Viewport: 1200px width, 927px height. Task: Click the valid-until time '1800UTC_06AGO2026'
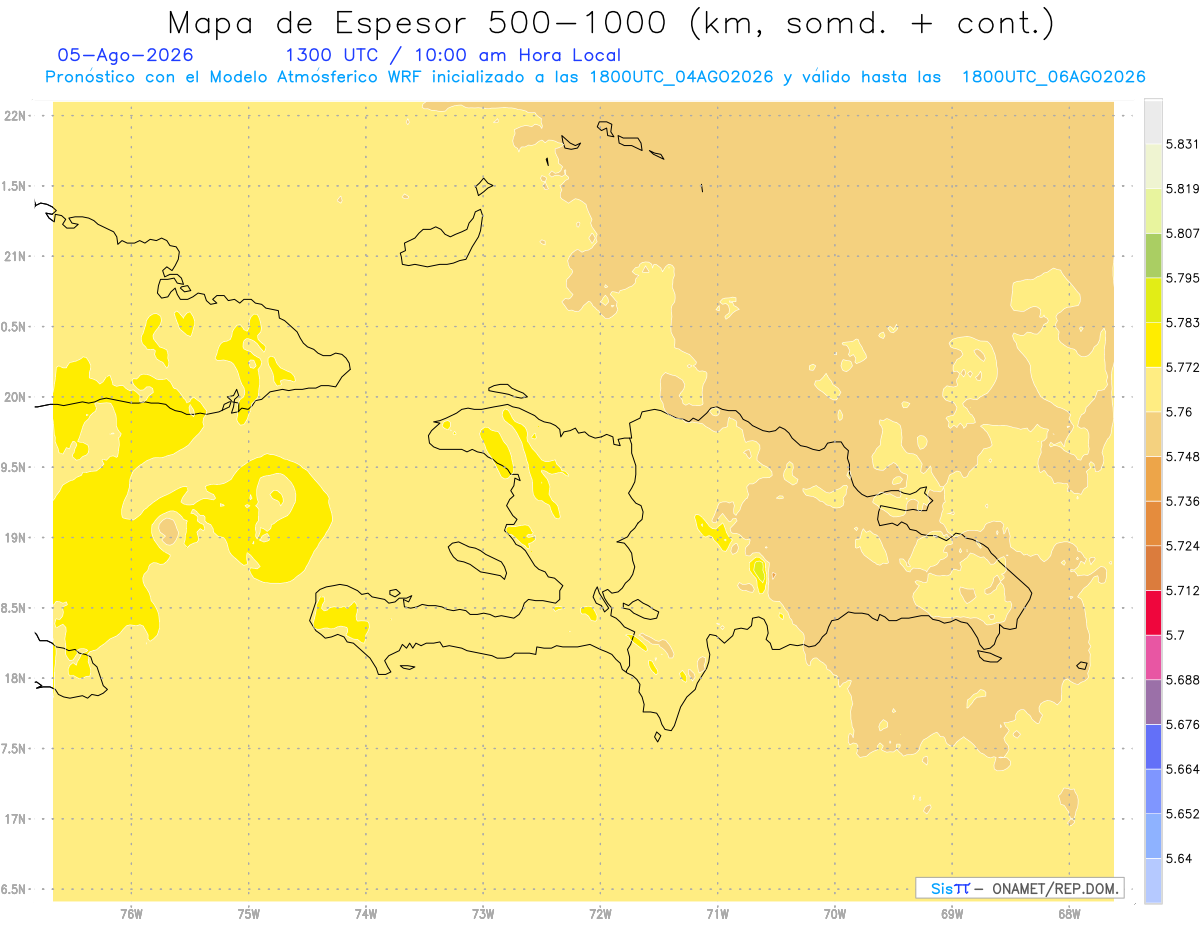(1053, 77)
